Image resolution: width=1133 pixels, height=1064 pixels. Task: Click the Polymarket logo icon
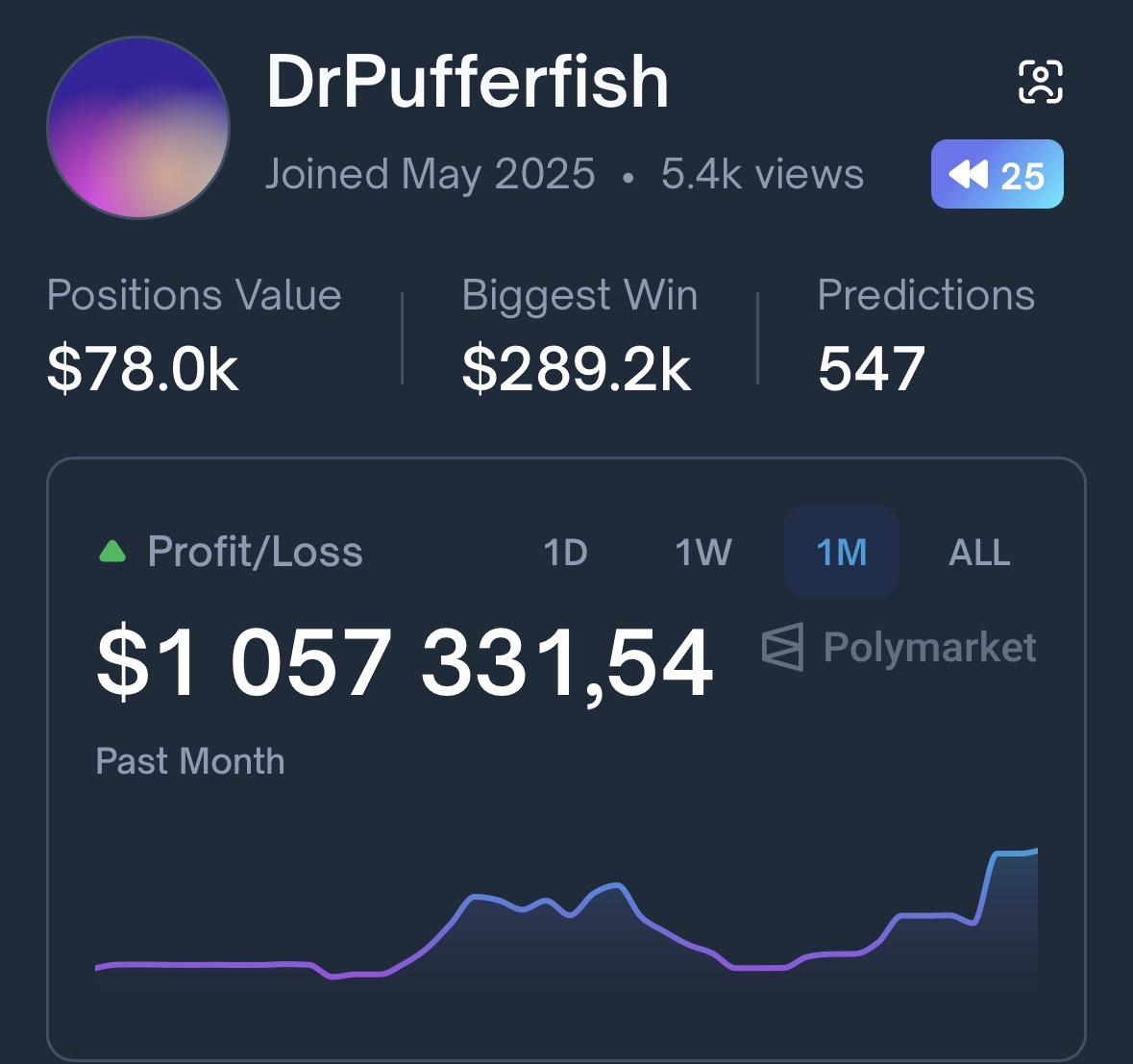click(x=782, y=647)
